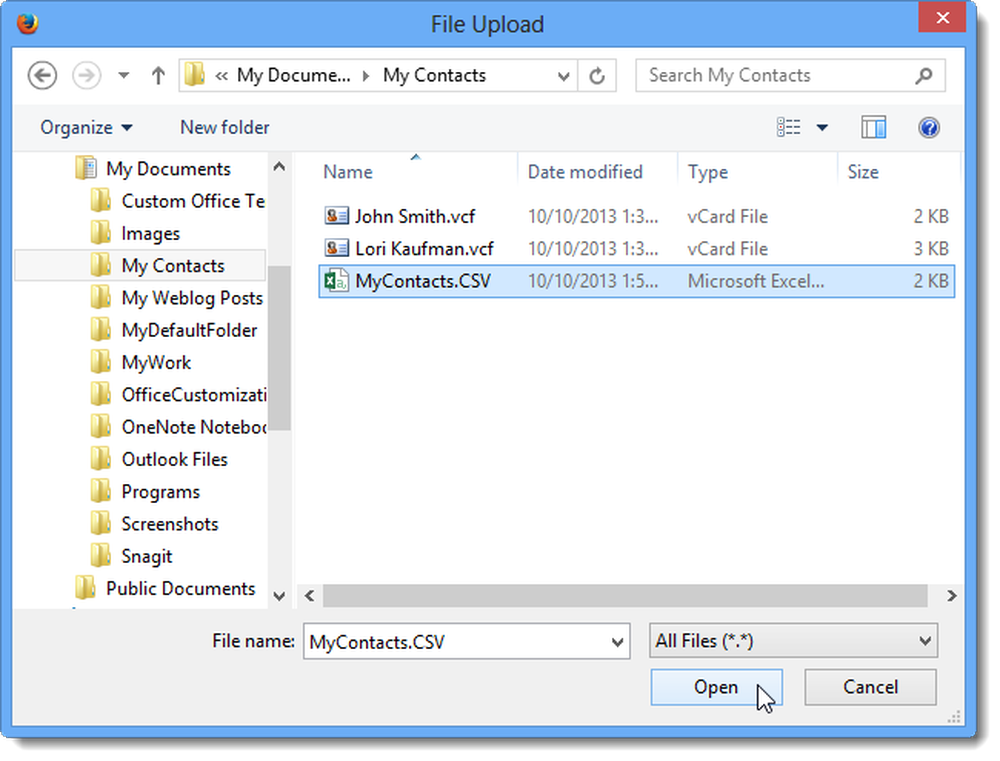1000x761 pixels.
Task: Click the search magnifier icon
Action: (x=923, y=76)
